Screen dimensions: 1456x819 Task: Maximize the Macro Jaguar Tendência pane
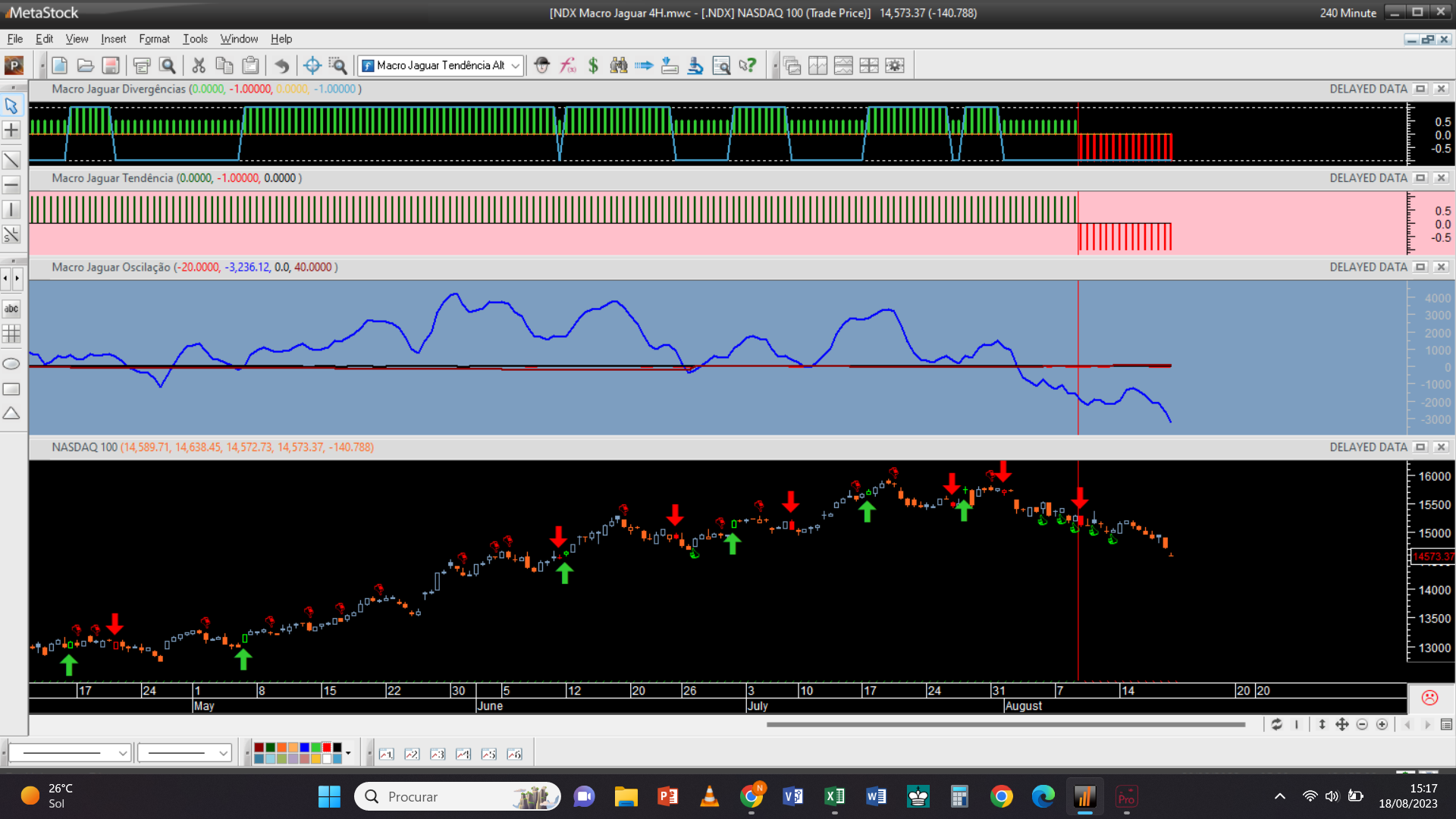[x=1421, y=177]
